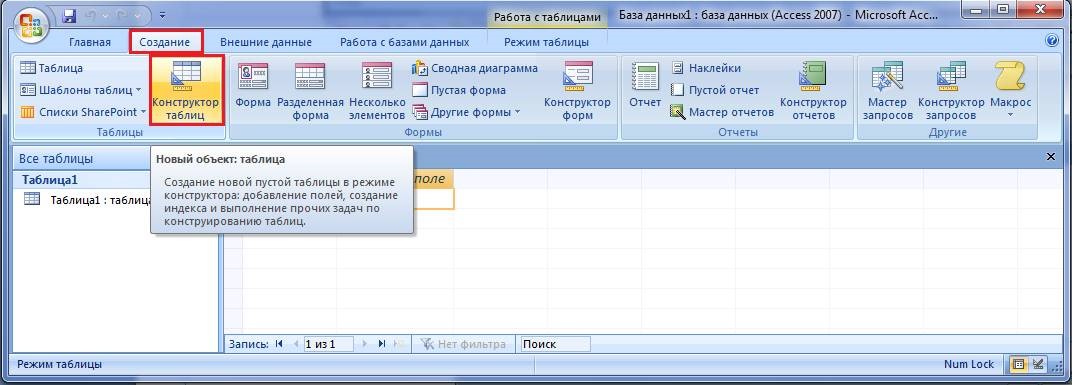Open the Работа с базами данных tab

point(405,42)
